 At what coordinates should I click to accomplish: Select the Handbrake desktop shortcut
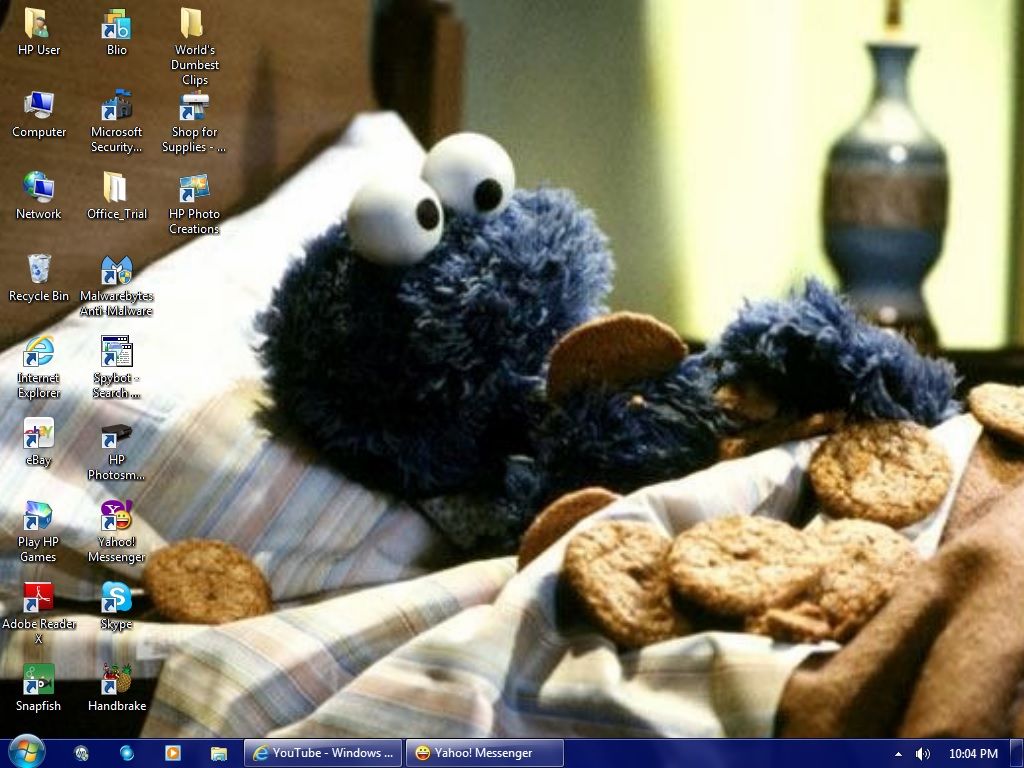[x=116, y=688]
